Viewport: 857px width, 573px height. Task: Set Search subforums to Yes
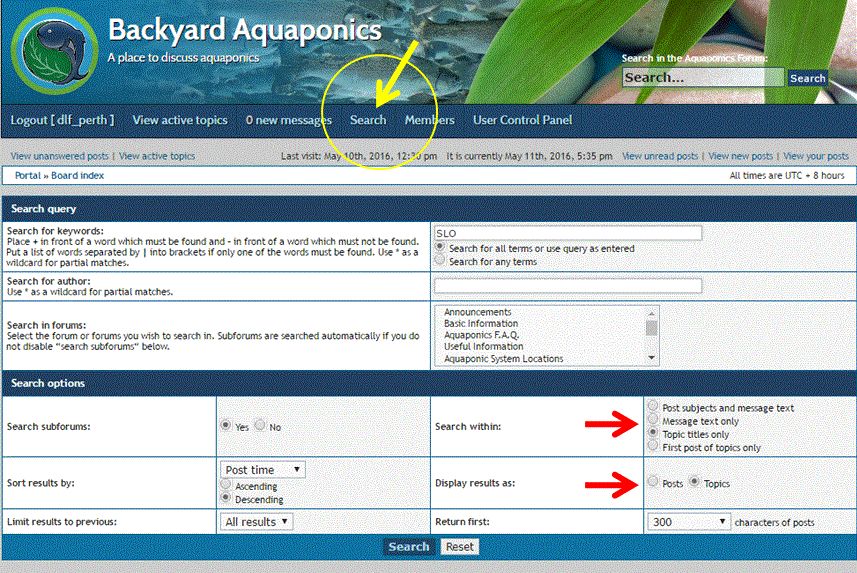225,425
